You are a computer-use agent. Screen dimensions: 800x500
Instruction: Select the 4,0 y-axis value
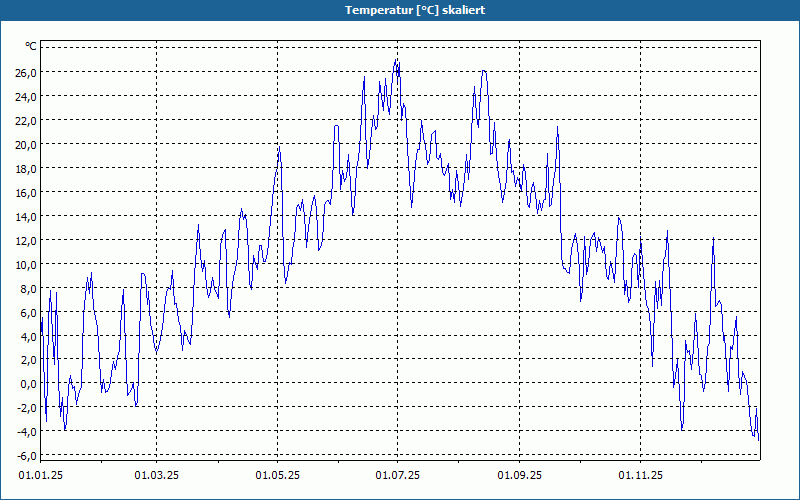pyautogui.click(x=29, y=336)
